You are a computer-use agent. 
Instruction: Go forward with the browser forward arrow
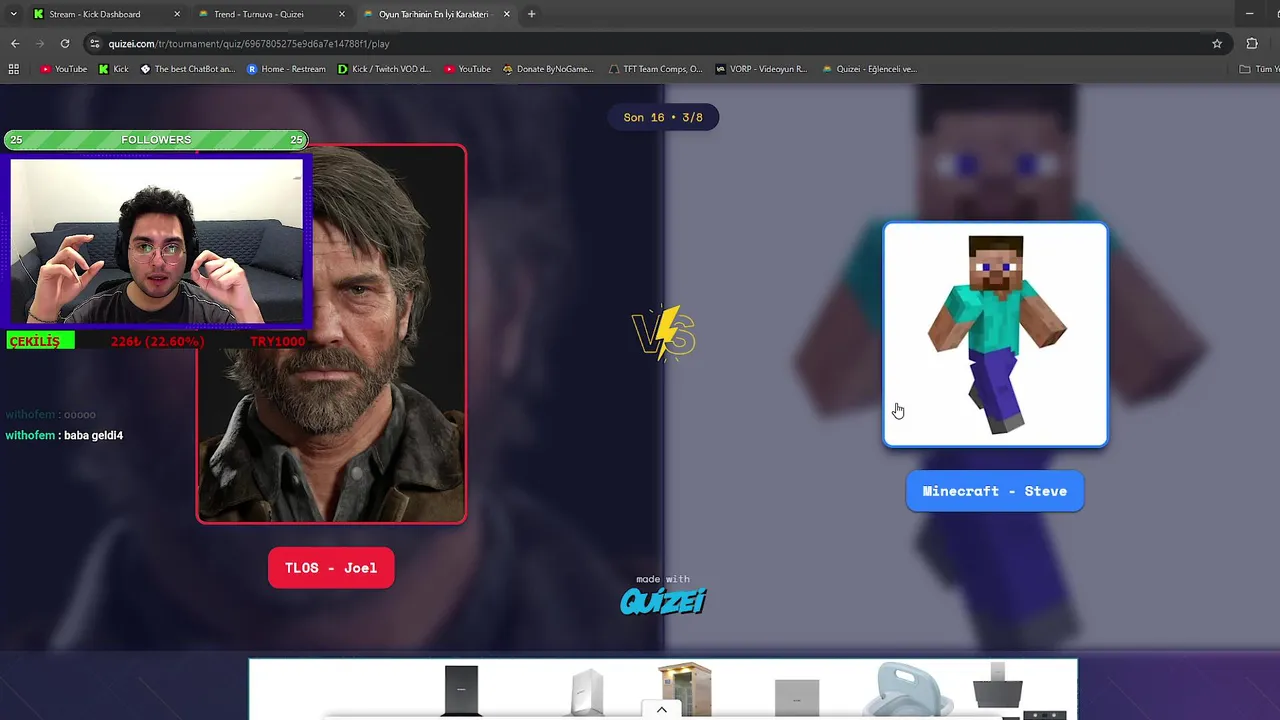(40, 44)
